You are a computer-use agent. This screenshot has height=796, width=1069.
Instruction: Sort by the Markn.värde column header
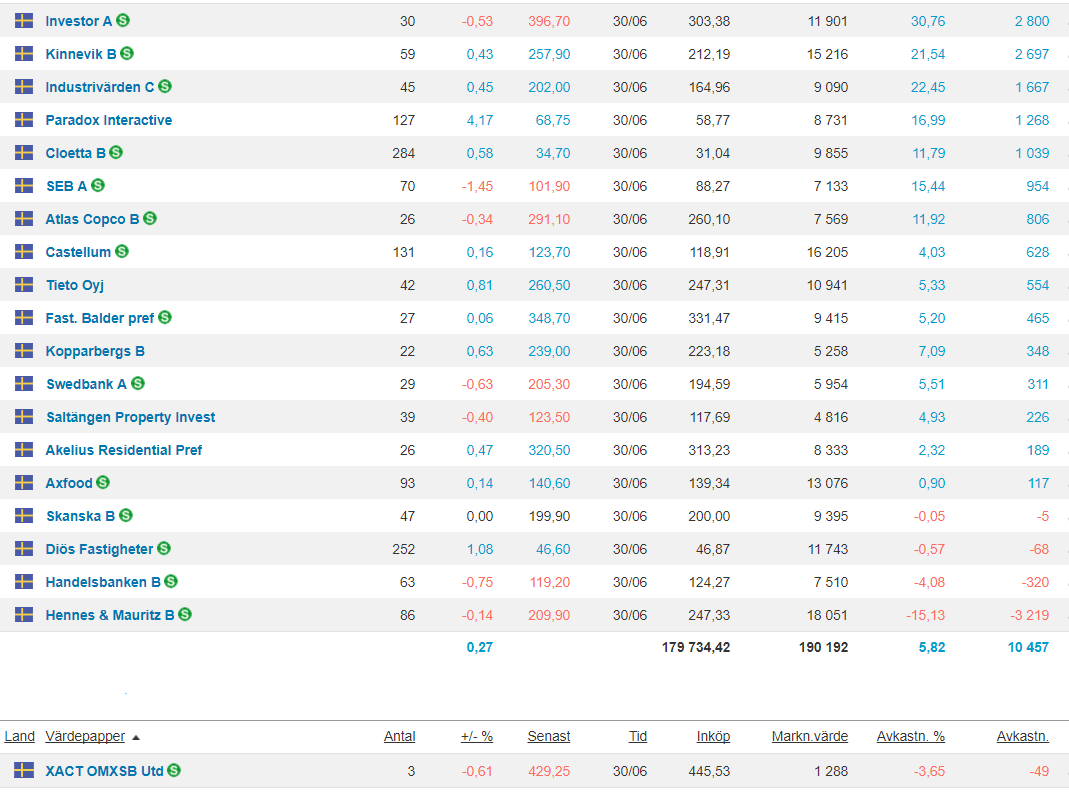click(809, 736)
